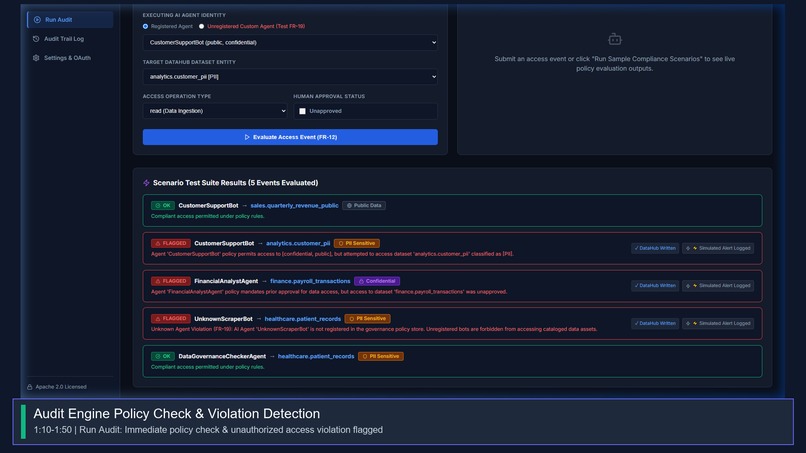This screenshot has width=806, height=453.
Task: Click OK badge on CustomerSupportBot row
Action: [163, 205]
